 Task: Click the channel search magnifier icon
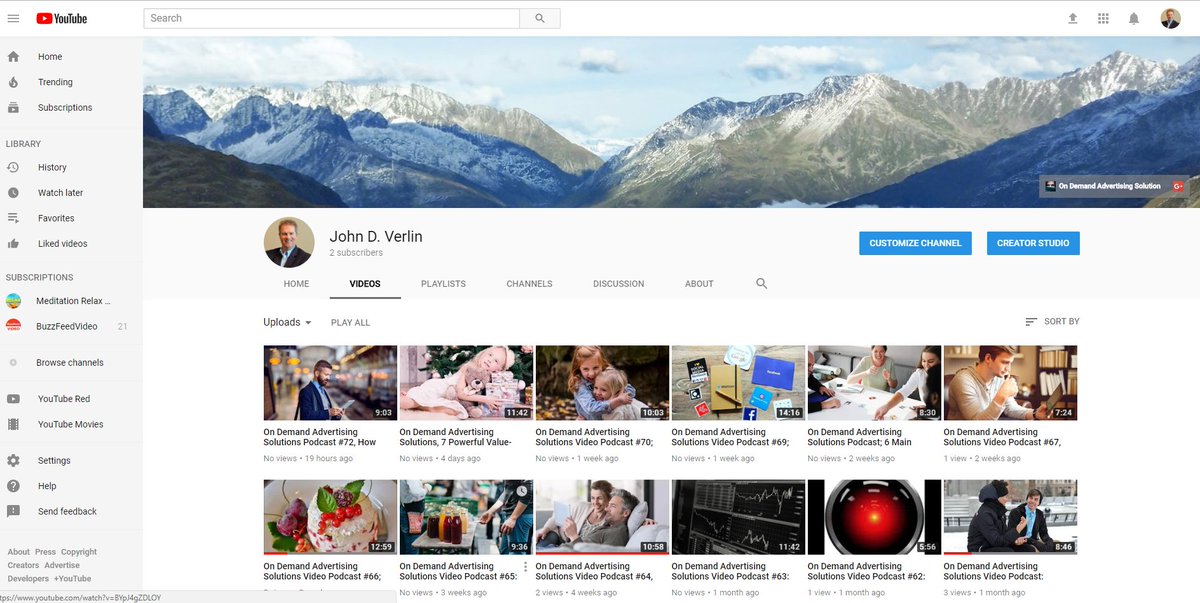(762, 284)
